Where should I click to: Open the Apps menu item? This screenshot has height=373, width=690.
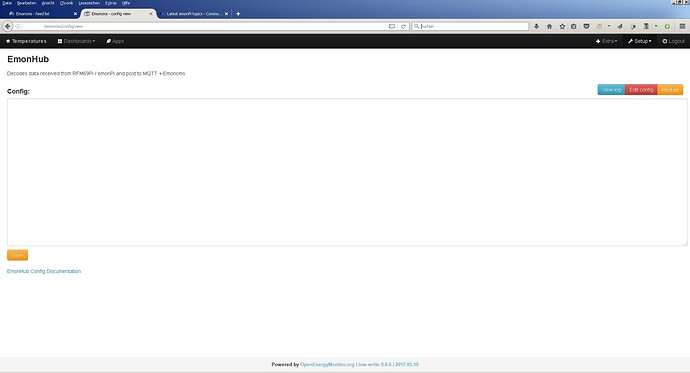pyautogui.click(x=115, y=41)
